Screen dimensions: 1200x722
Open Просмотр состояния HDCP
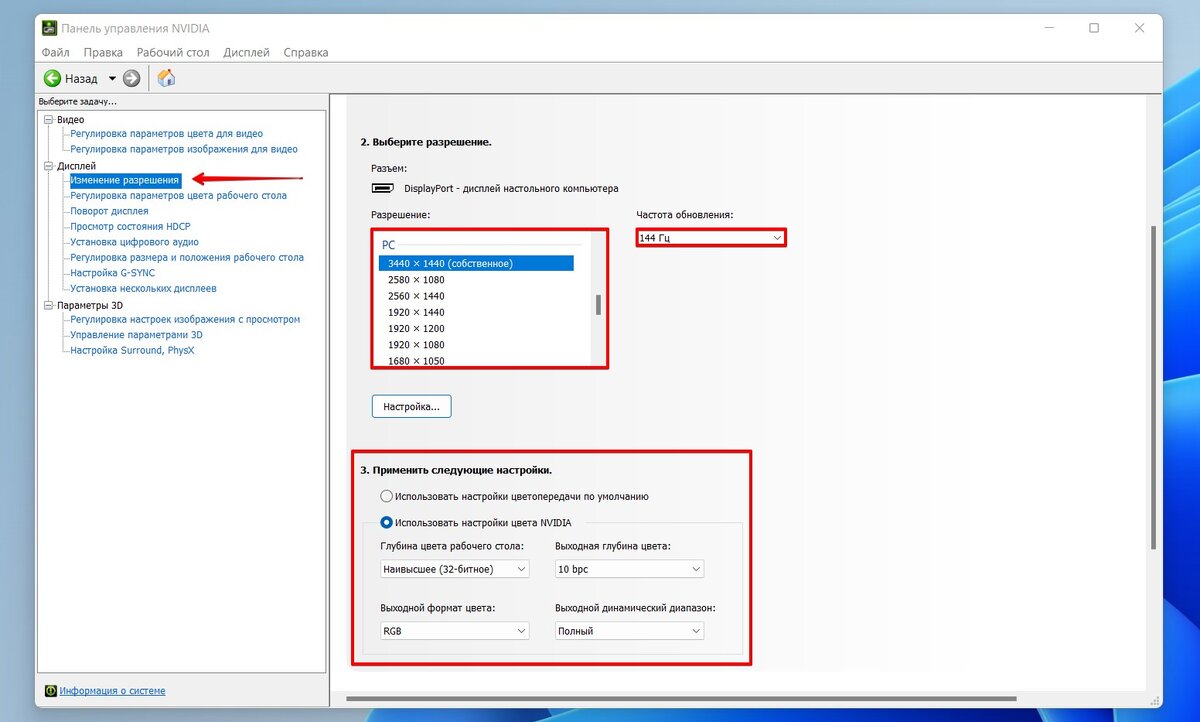130,227
